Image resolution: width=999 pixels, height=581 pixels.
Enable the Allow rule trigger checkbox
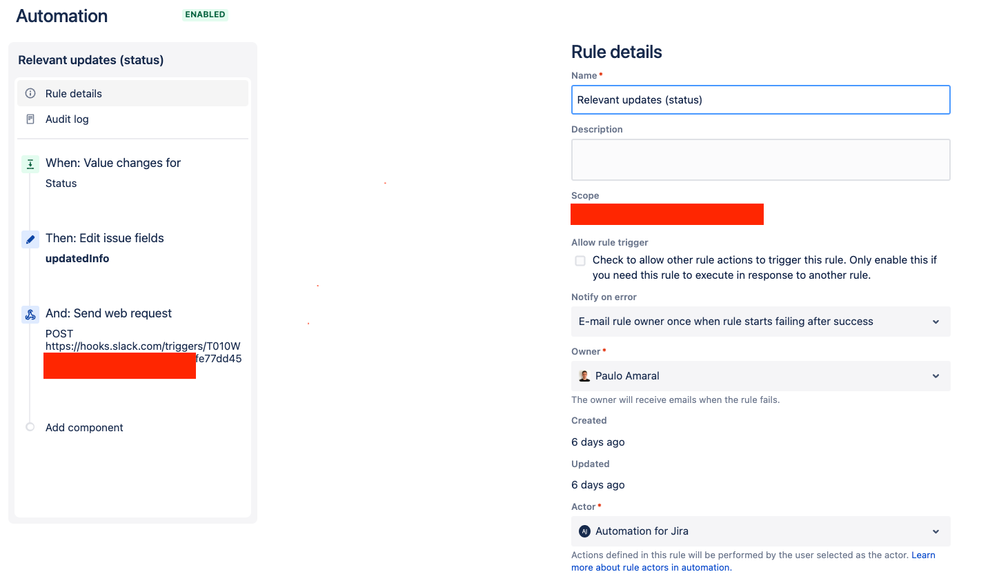[x=580, y=260]
